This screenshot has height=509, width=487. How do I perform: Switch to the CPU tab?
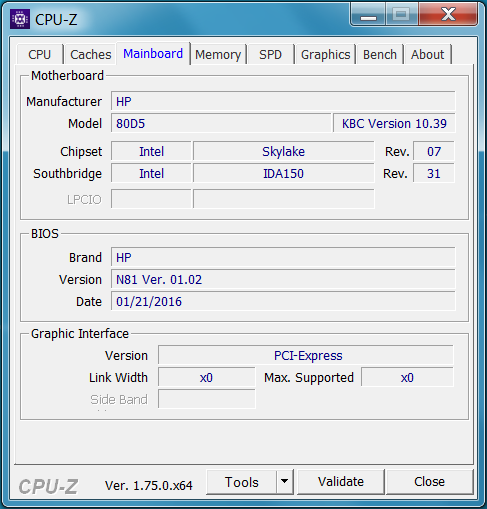click(x=40, y=54)
